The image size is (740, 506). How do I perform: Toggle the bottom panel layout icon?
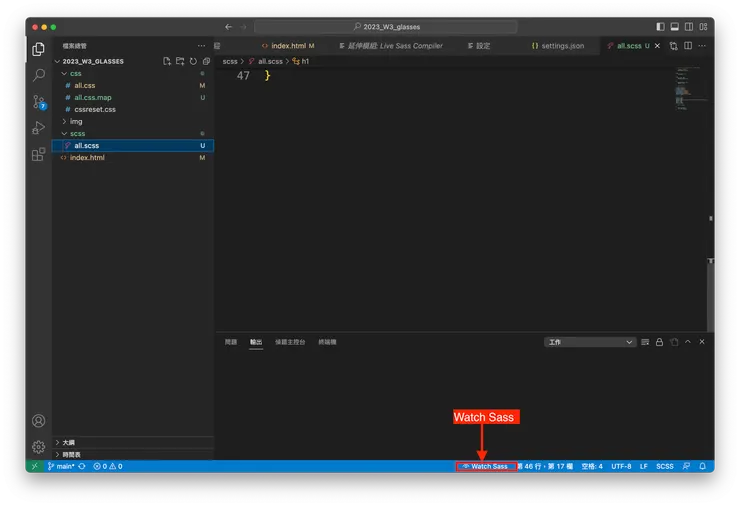point(675,27)
